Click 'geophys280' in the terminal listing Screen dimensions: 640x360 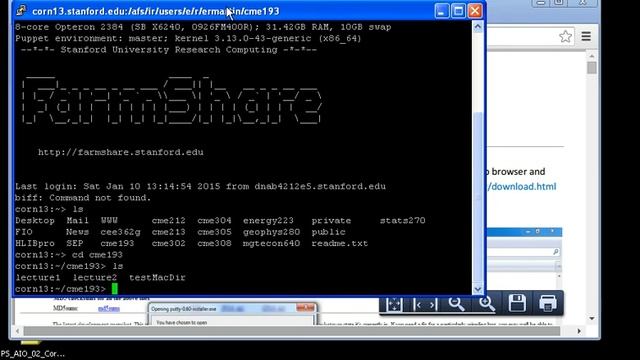coord(271,232)
